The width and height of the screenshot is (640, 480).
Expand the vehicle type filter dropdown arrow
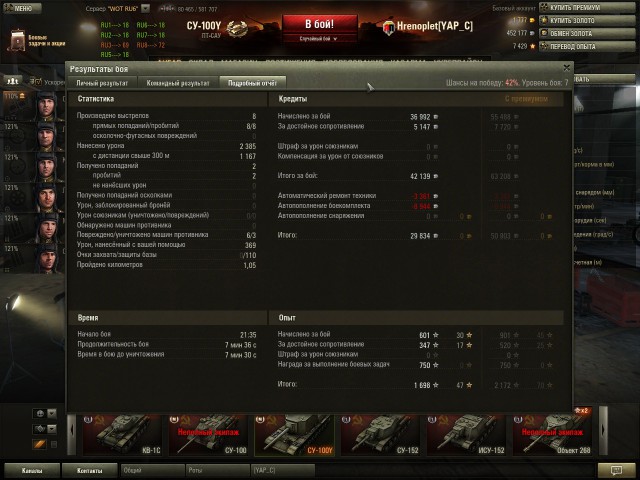coord(52,429)
